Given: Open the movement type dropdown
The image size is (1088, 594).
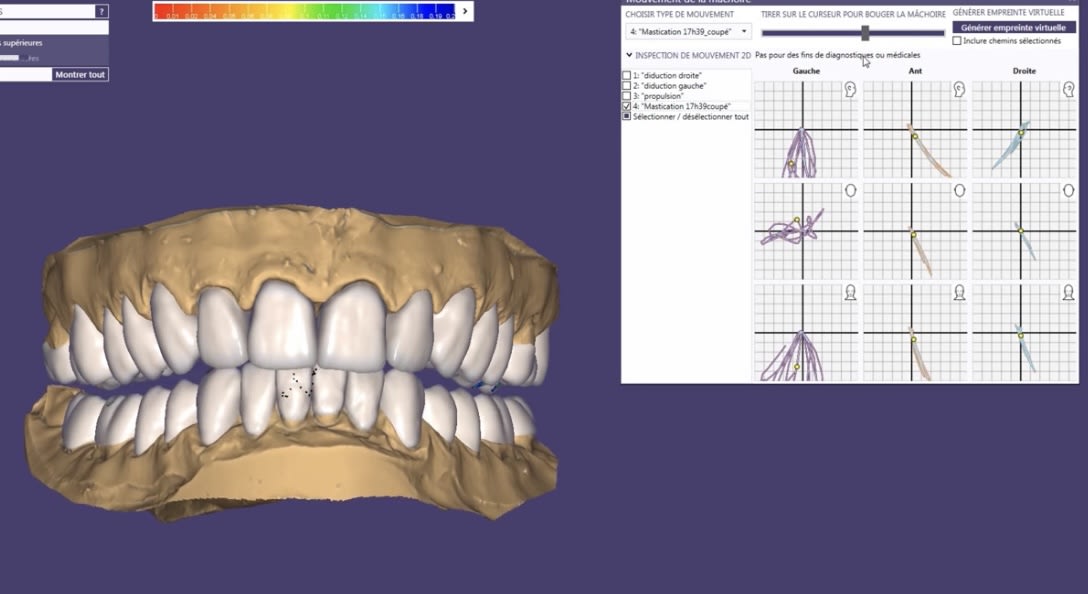Looking at the screenshot, I should [x=687, y=32].
